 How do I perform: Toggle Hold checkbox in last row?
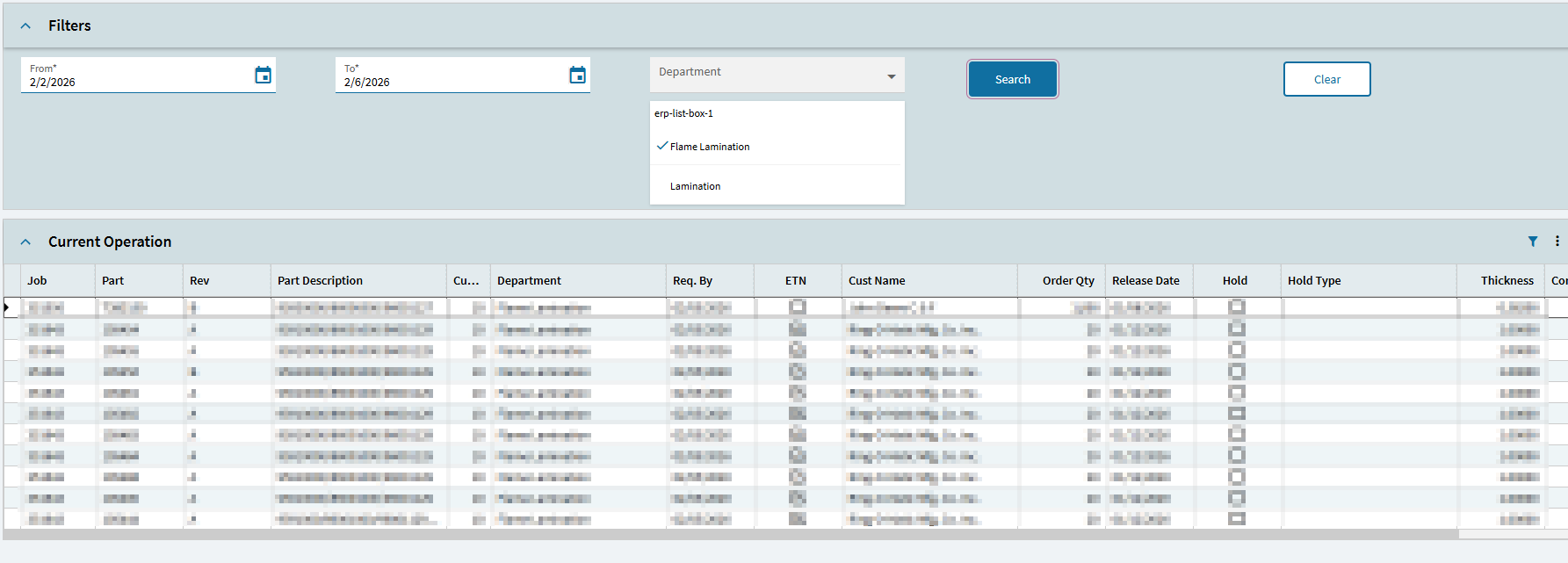tap(1236, 518)
